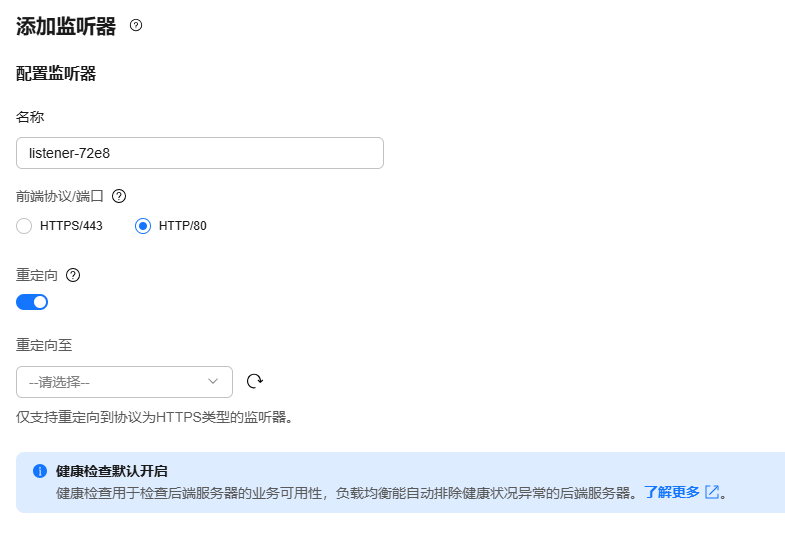The image size is (785, 542).
Task: Click the listener name field listener-72e8
Action: pos(200,153)
